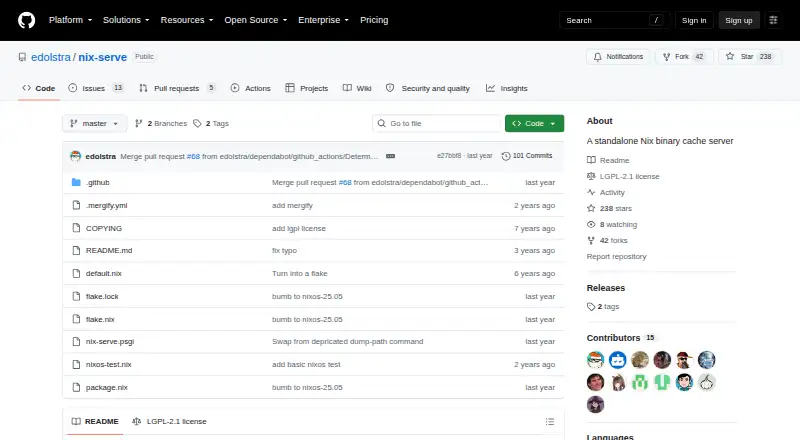View 238 stars link

pos(609,208)
